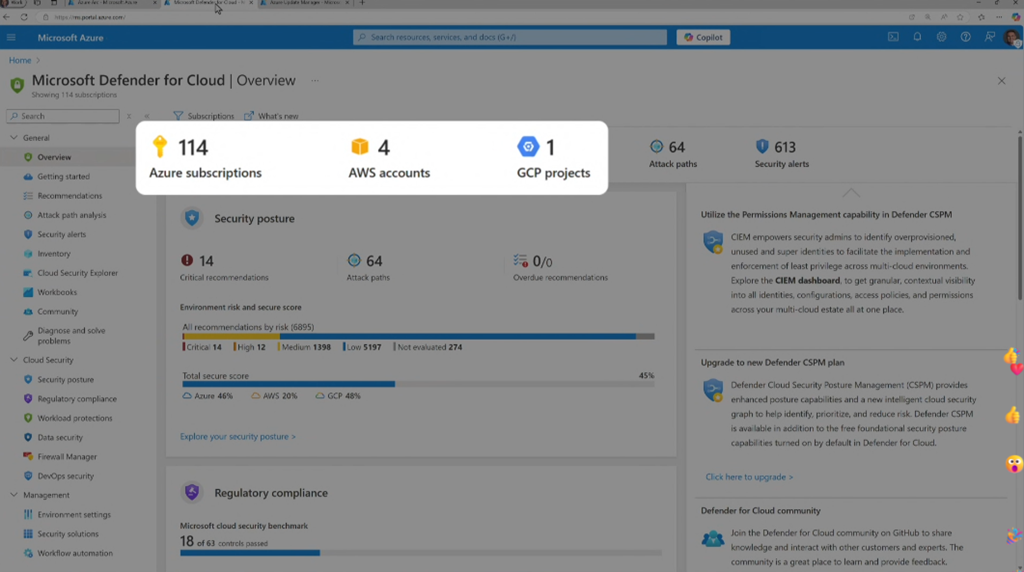This screenshot has height=572, width=1024.
Task: Click the 4 AWS accounts tile
Action: 389,158
